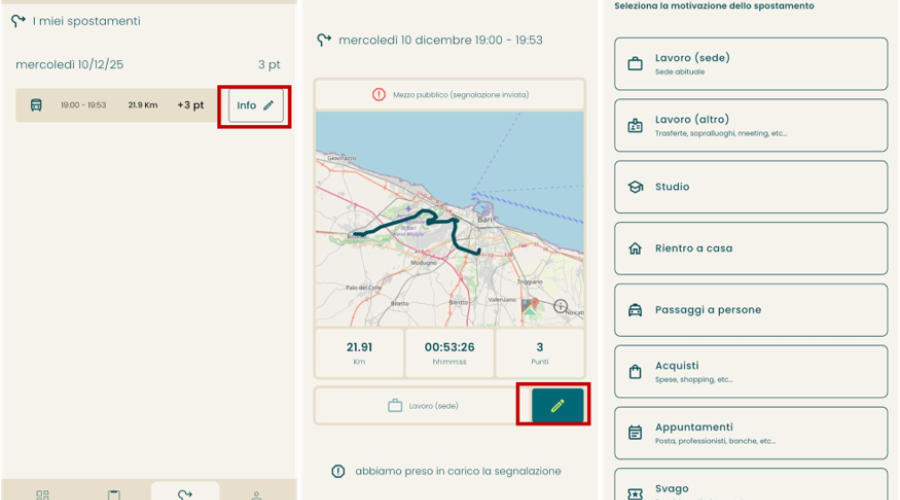Viewport: 900px width, 500px height.
Task: Open the clipboard tab in bottom bar
Action: pyautogui.click(x=114, y=494)
